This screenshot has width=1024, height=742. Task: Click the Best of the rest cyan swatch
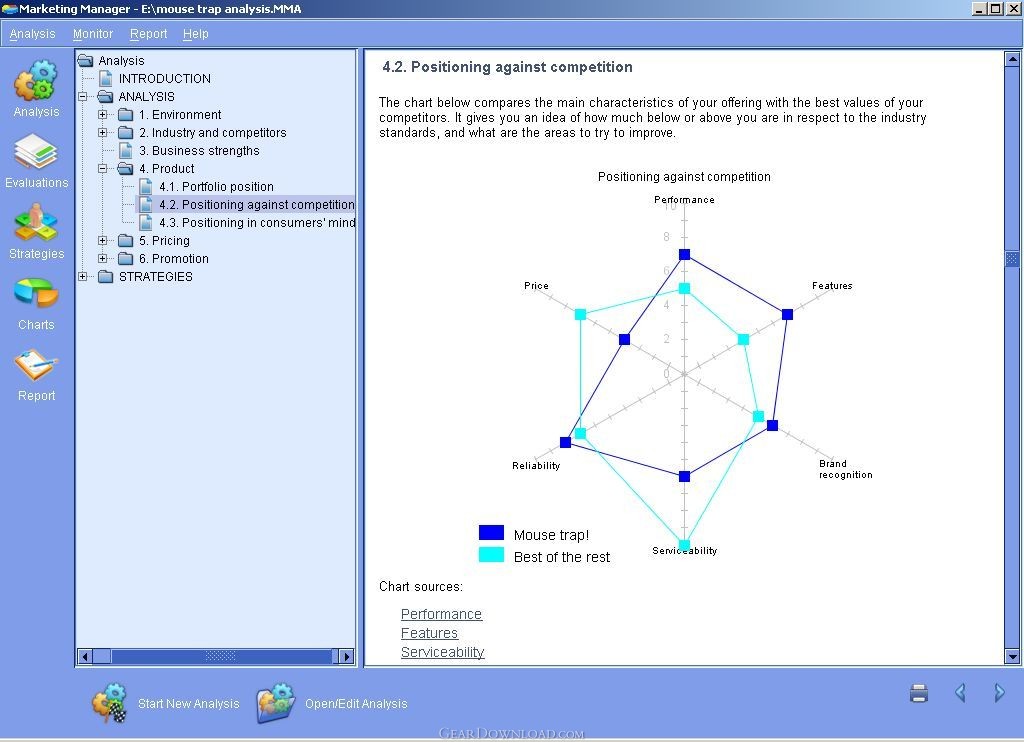tap(491, 555)
